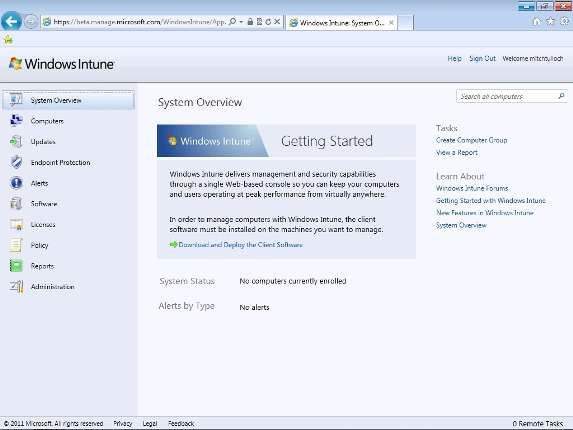Open the Feedback footer link
The image size is (573, 430).
tap(181, 423)
